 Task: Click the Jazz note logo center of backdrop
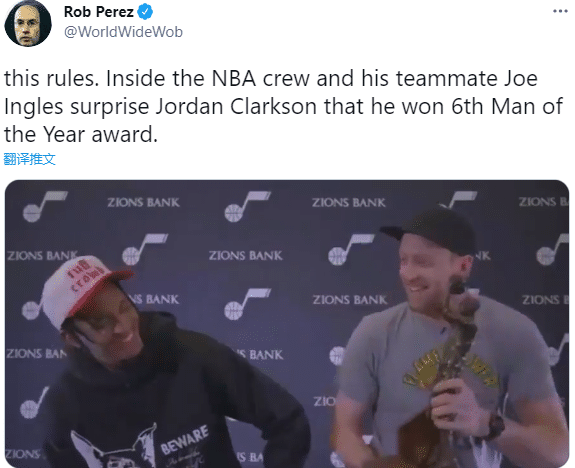point(248,304)
